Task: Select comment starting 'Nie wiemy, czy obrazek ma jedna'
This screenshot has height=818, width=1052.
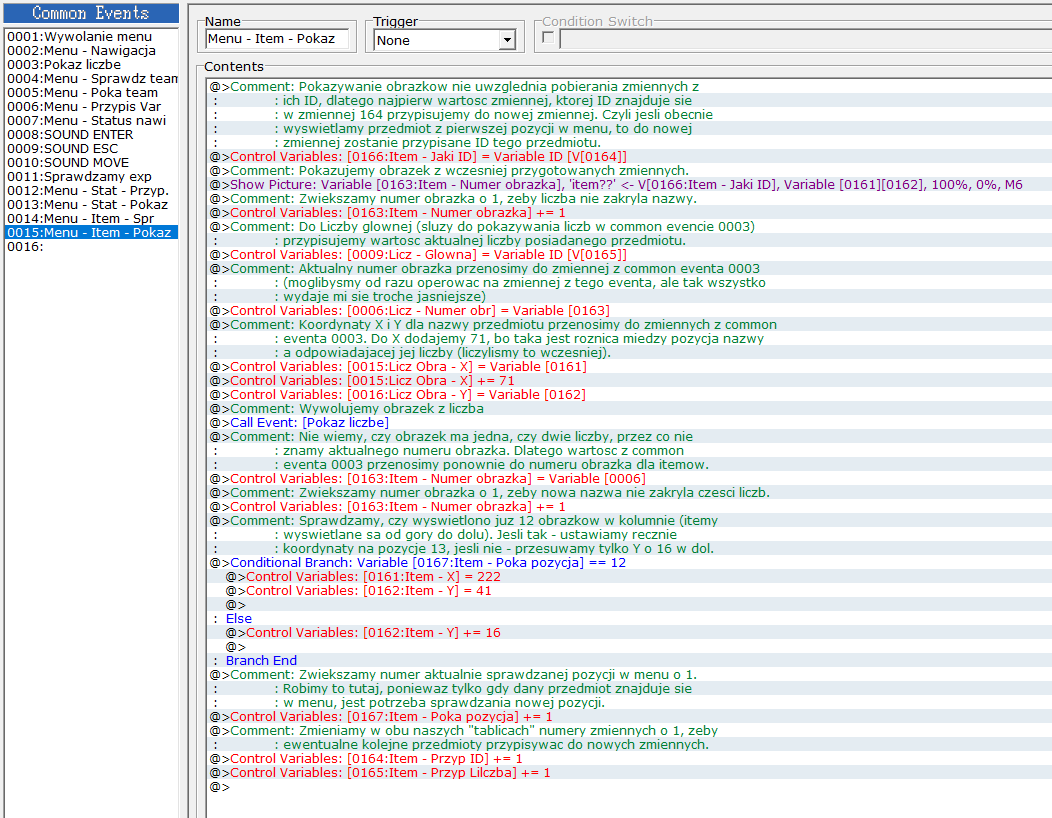Action: pyautogui.click(x=629, y=437)
